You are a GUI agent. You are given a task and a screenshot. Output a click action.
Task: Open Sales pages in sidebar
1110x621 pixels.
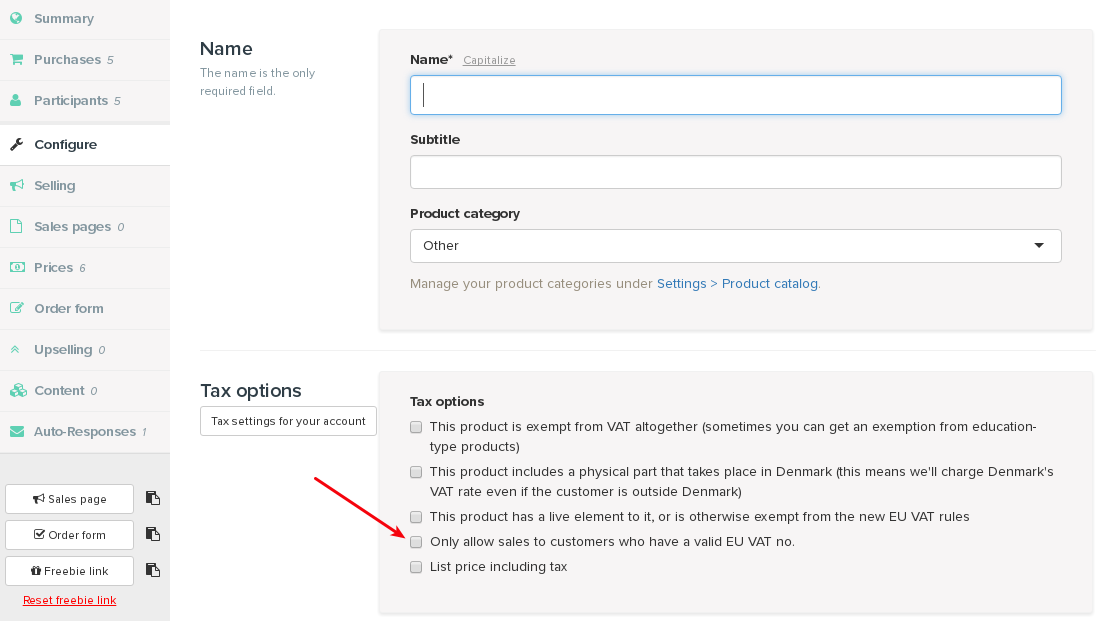pos(85,227)
